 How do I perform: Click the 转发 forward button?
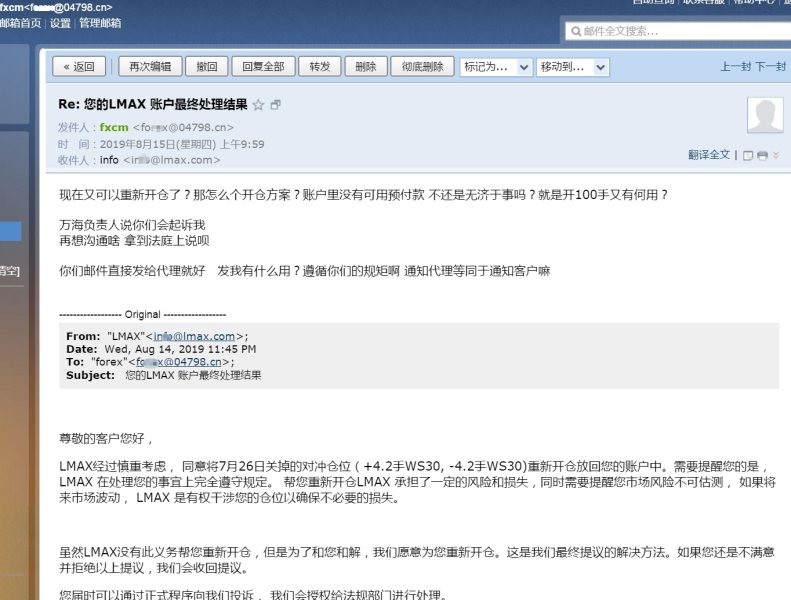(x=320, y=67)
